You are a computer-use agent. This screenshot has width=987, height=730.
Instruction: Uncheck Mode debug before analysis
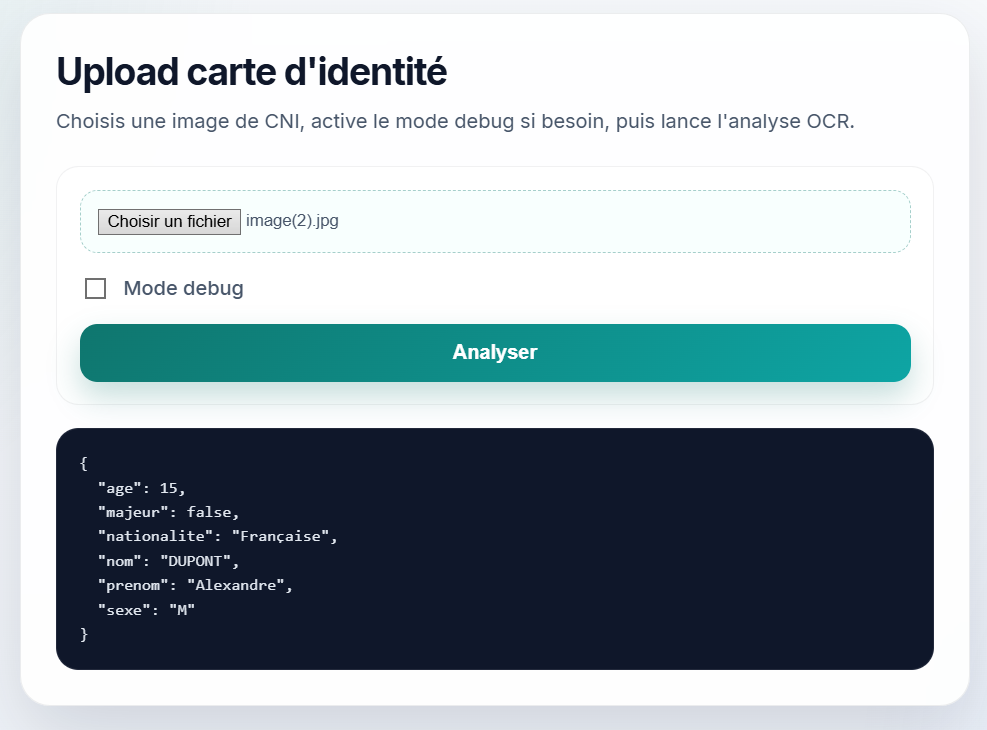(x=96, y=289)
